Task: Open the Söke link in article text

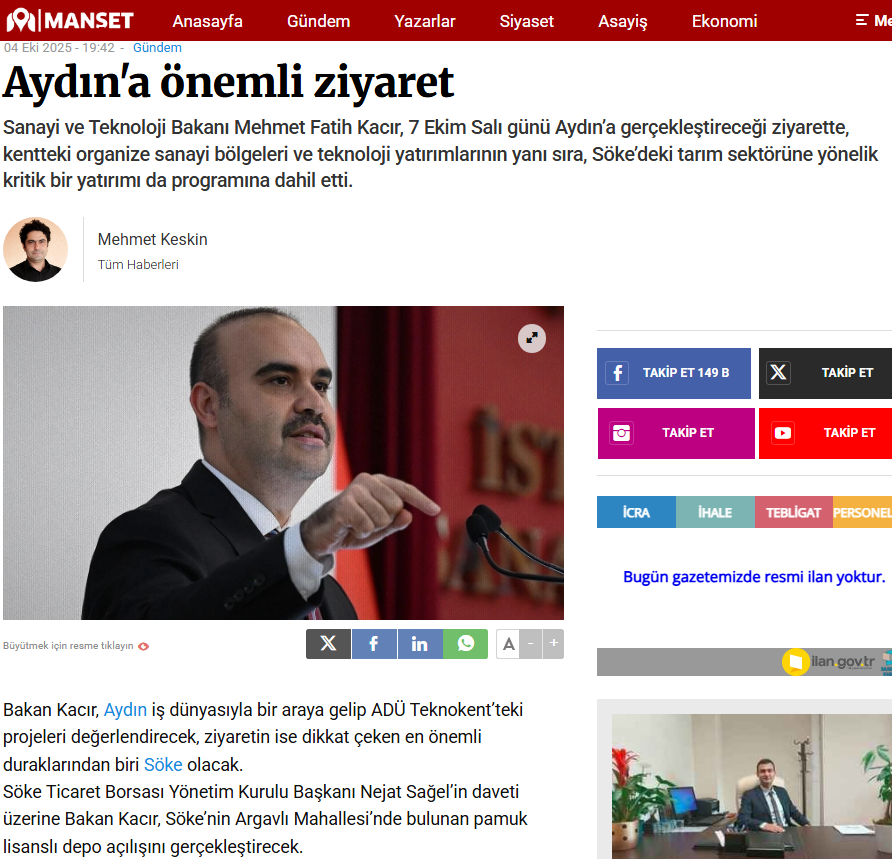Action: coord(163,765)
